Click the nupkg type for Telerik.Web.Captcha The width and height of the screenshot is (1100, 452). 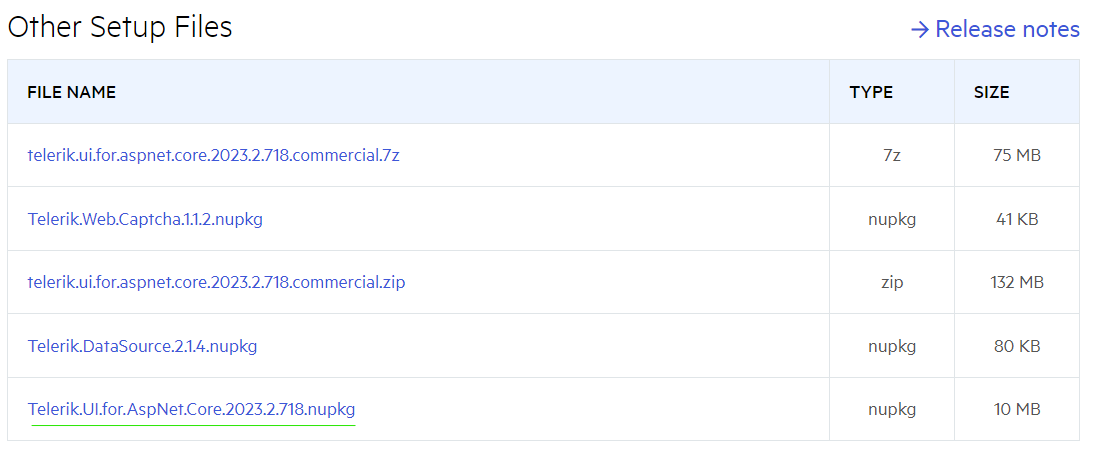click(891, 219)
